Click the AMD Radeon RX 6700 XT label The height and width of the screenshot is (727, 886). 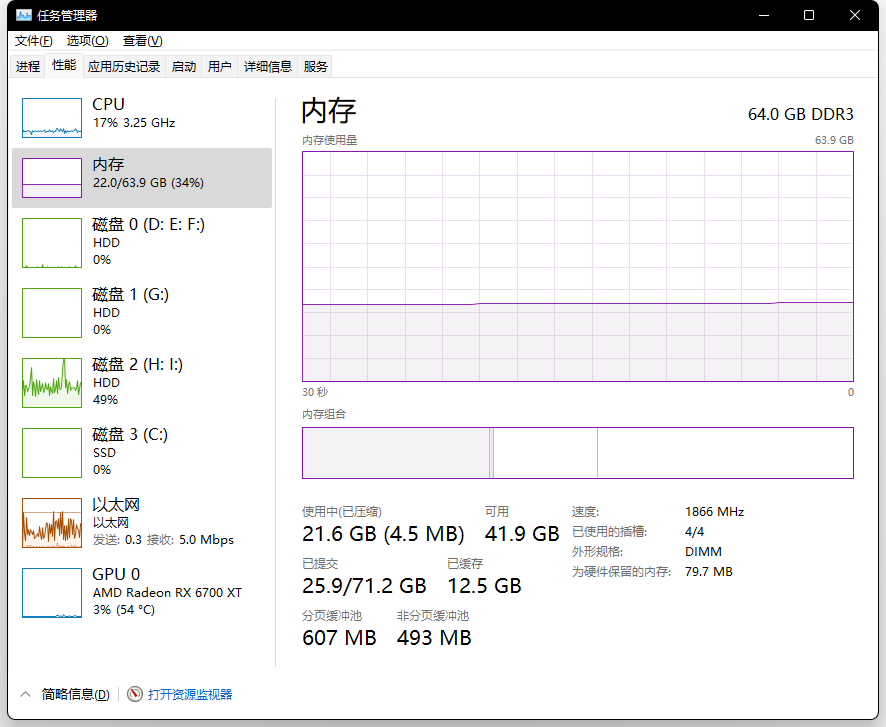(167, 593)
